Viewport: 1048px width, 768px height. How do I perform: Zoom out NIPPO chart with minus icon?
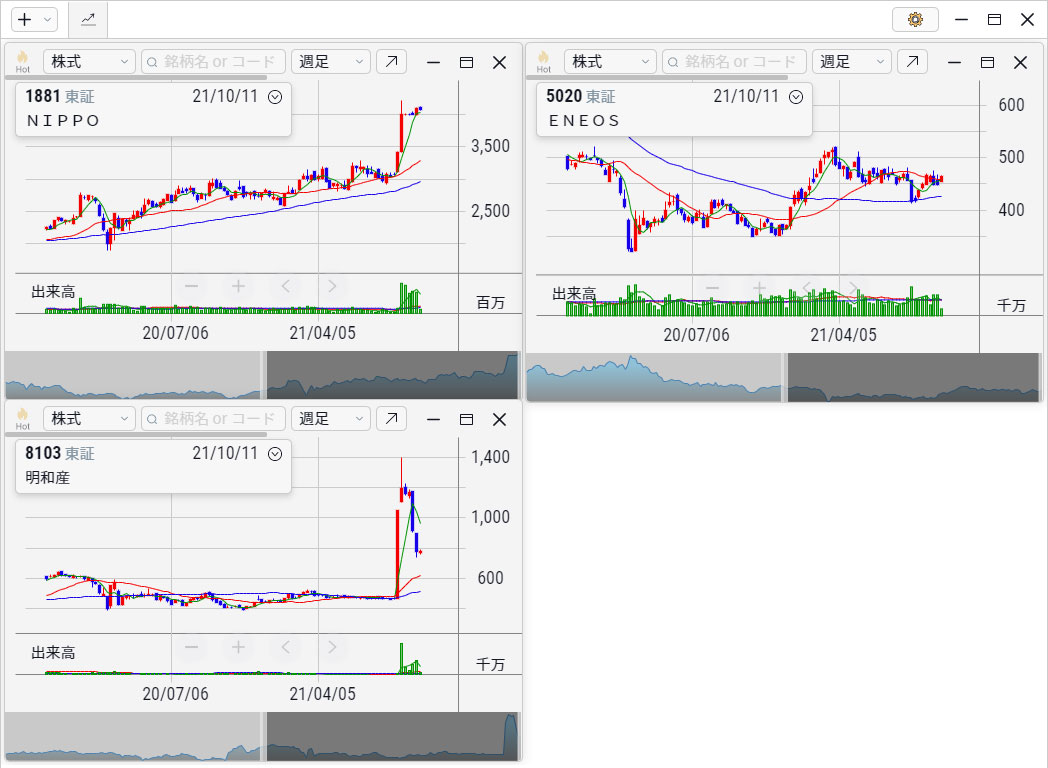click(x=192, y=286)
